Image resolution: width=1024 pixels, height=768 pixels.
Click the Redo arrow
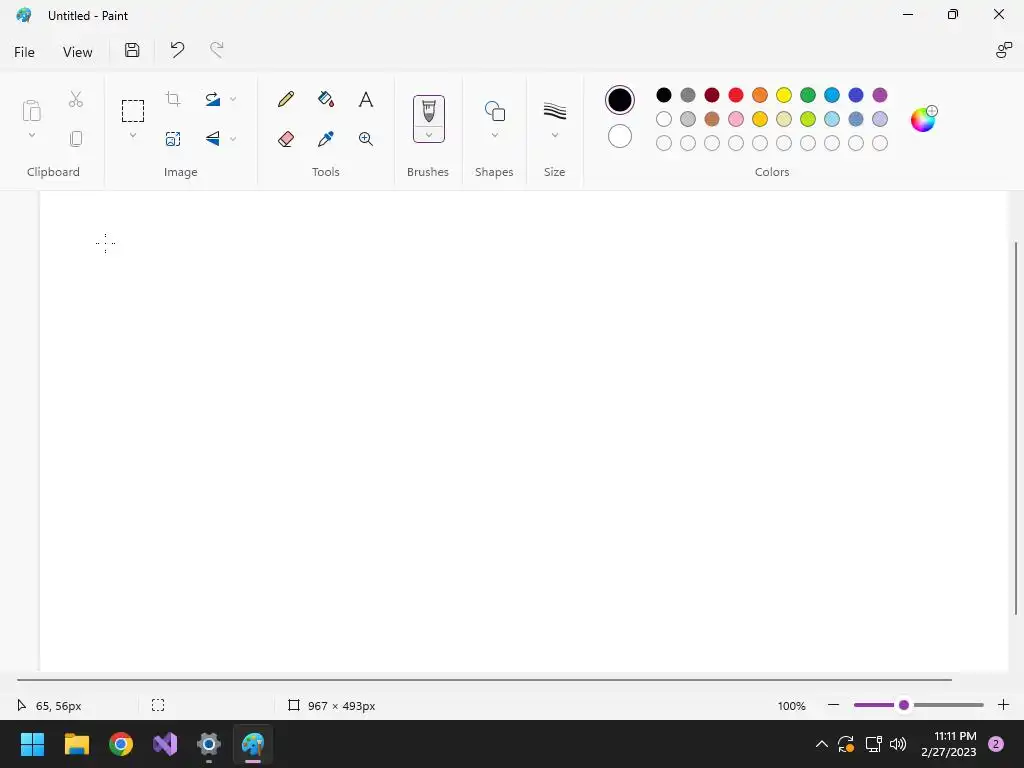click(x=216, y=50)
